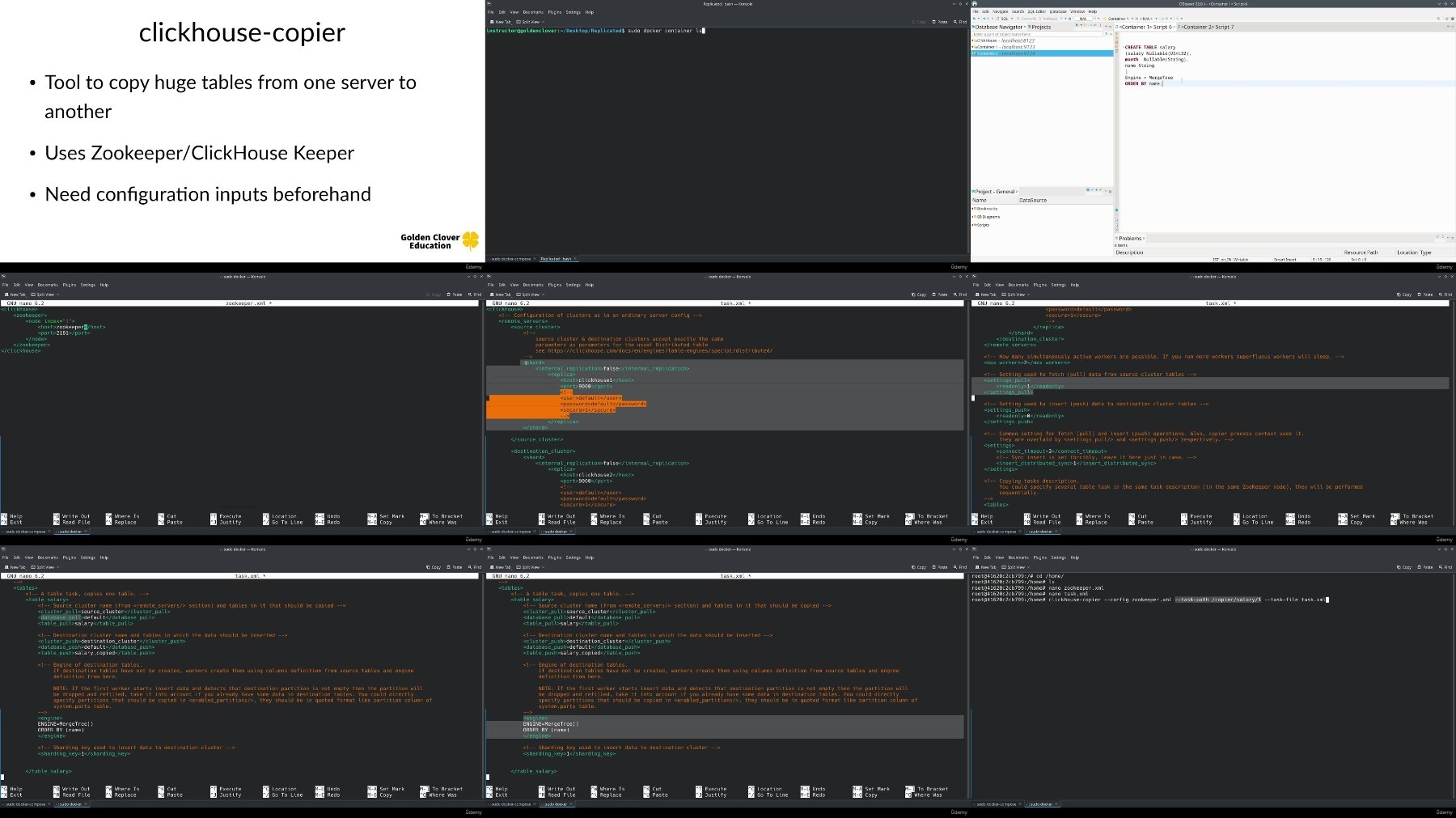This screenshot has height=818, width=1456.
Task: Click Find in the Replicated bash Konsole toolbar
Action: tap(960, 22)
